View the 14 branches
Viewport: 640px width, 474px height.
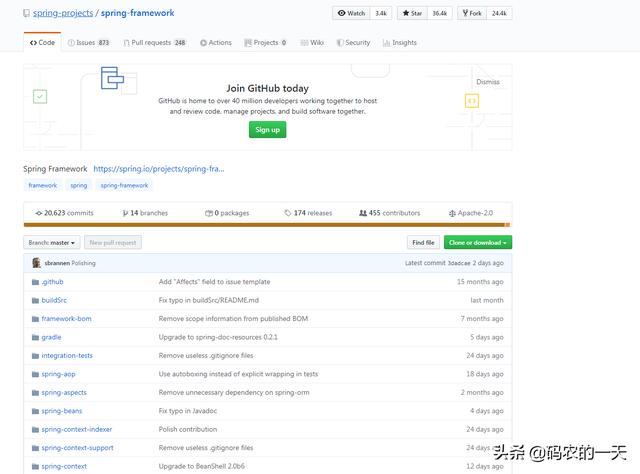[145, 213]
